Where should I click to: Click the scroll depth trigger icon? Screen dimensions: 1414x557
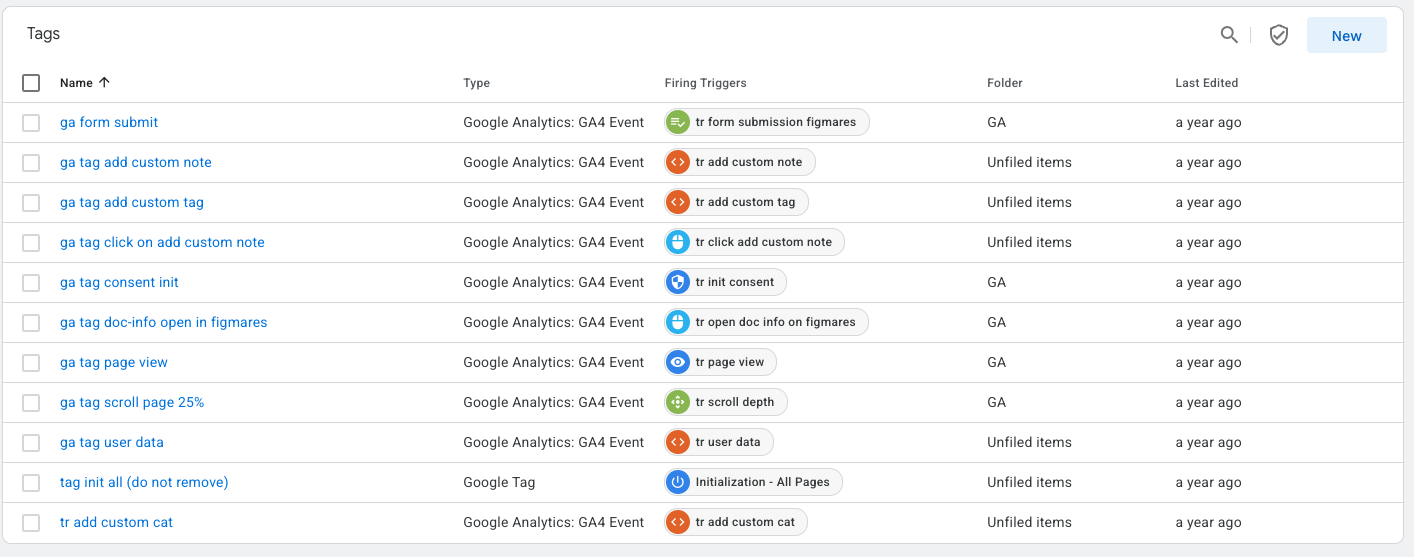coord(678,402)
